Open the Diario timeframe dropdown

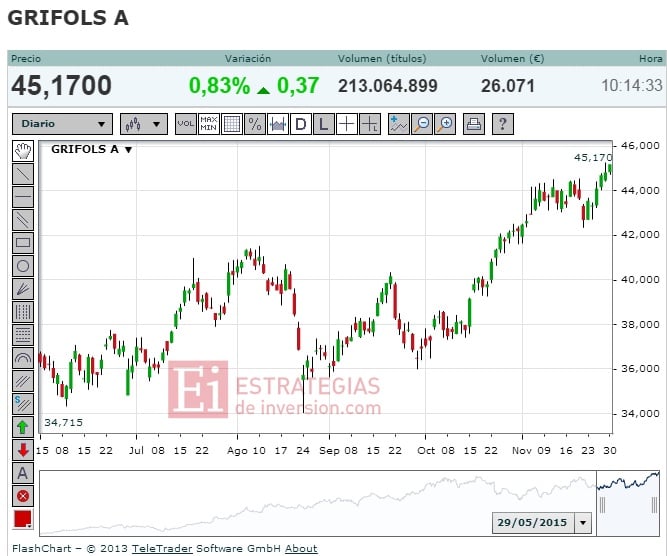pyautogui.click(x=62, y=124)
